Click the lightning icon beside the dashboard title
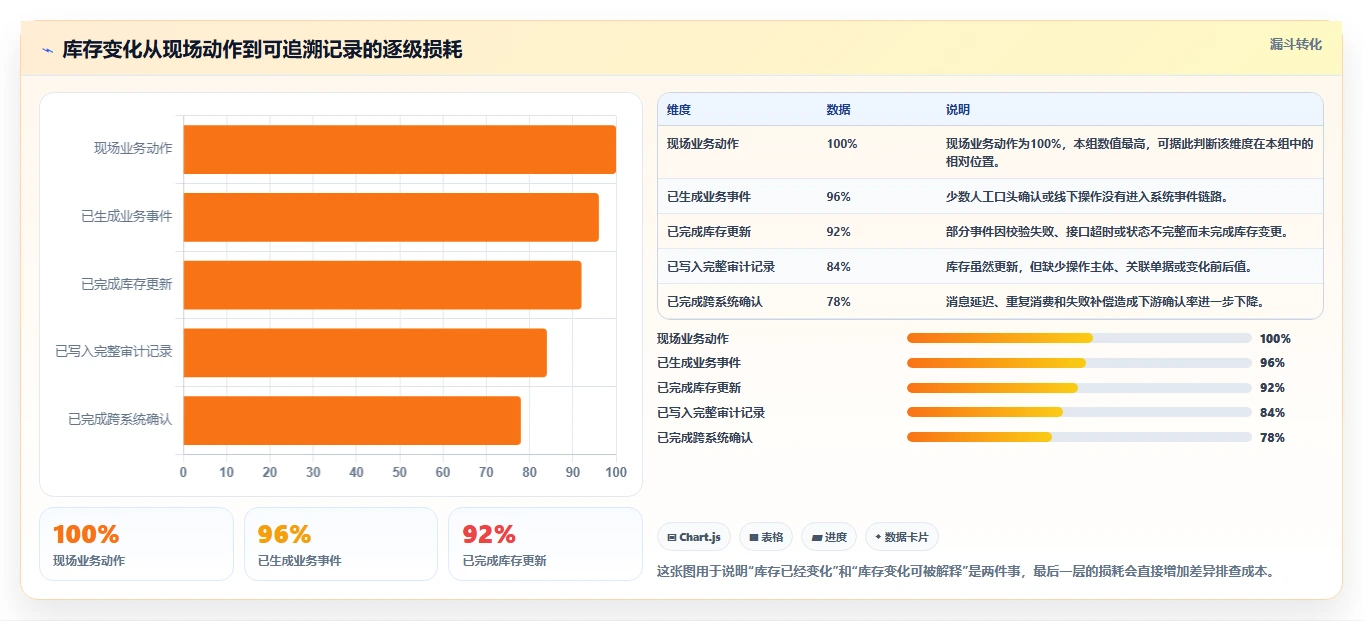This screenshot has height=621, width=1363. coord(47,50)
